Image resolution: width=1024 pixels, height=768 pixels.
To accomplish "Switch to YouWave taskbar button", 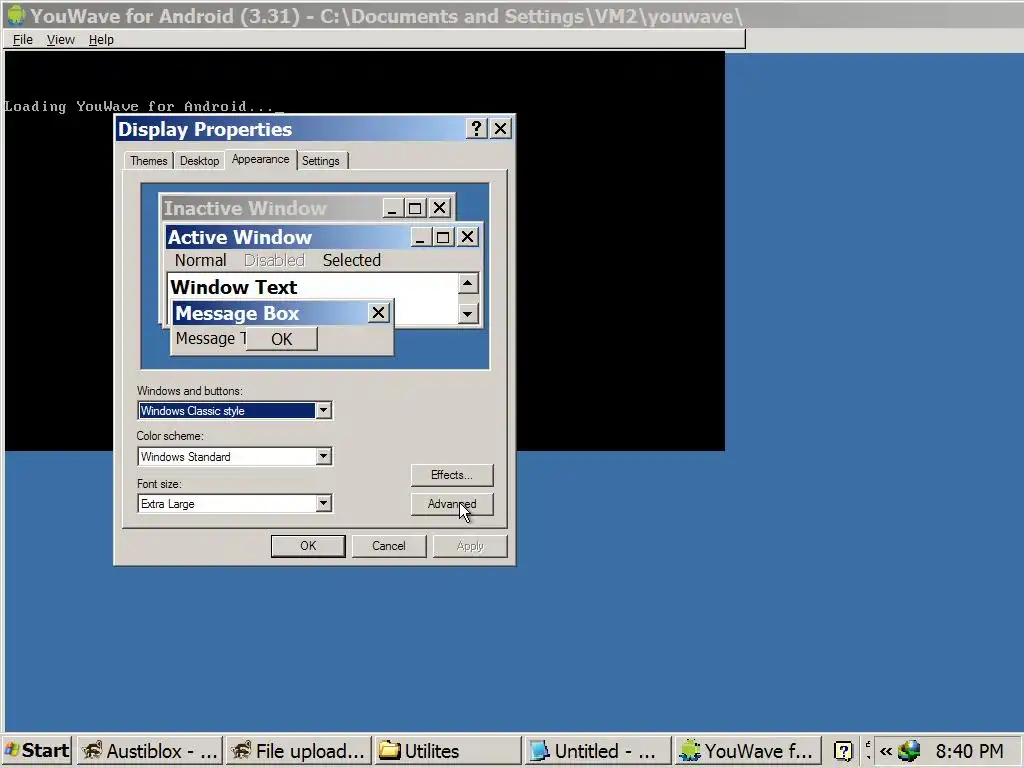I will click(746, 751).
